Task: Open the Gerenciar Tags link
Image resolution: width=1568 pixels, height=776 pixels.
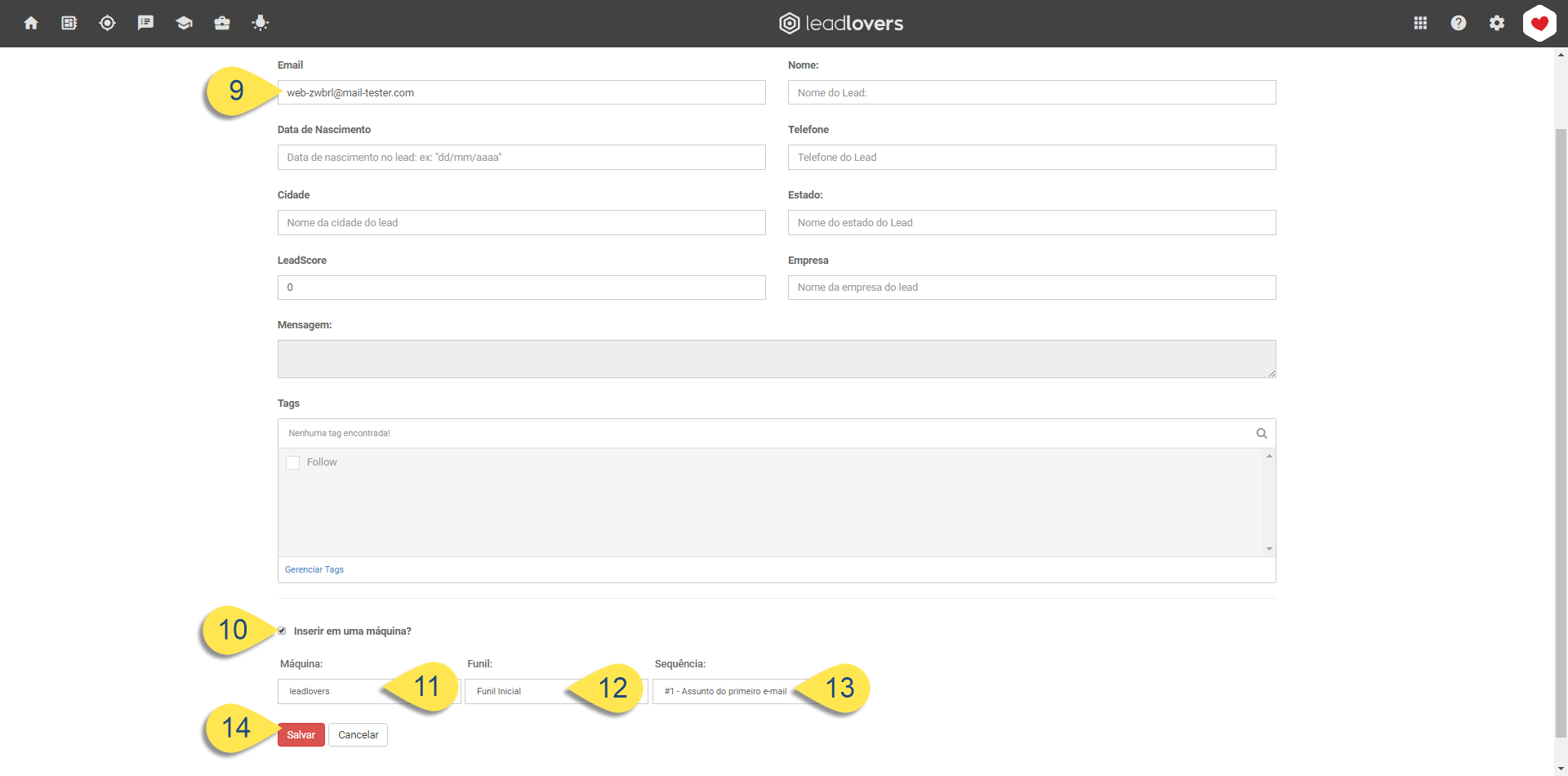Action: (x=314, y=569)
